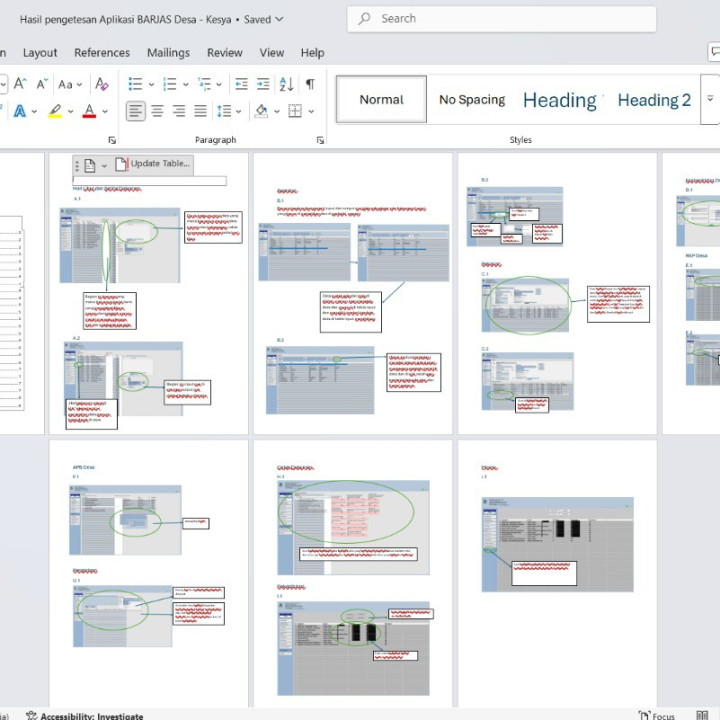This screenshot has height=720, width=720.
Task: Switch to the Mailings tab
Action: tap(168, 52)
